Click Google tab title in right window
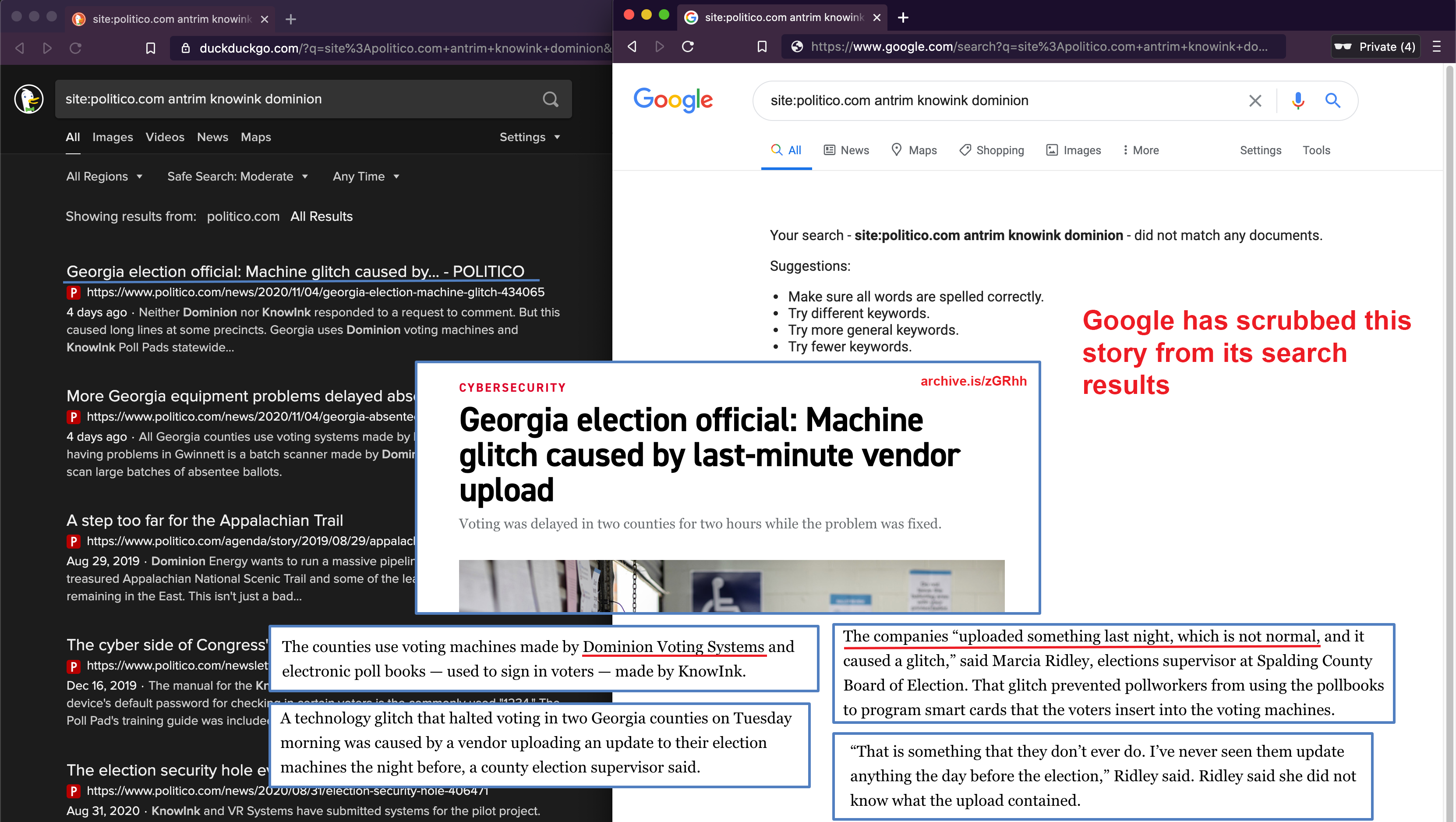Viewport: 1456px width, 822px height. point(785,18)
